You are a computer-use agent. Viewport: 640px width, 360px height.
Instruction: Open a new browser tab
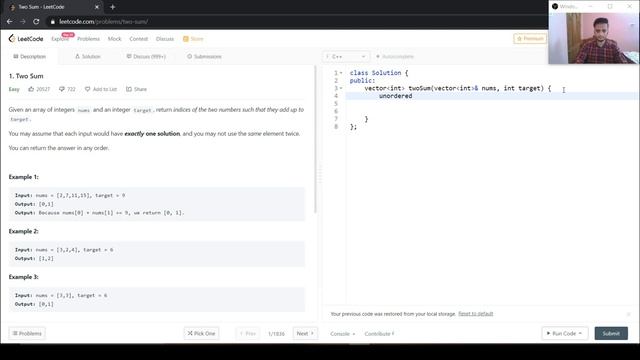pyautogui.click(x=113, y=7)
